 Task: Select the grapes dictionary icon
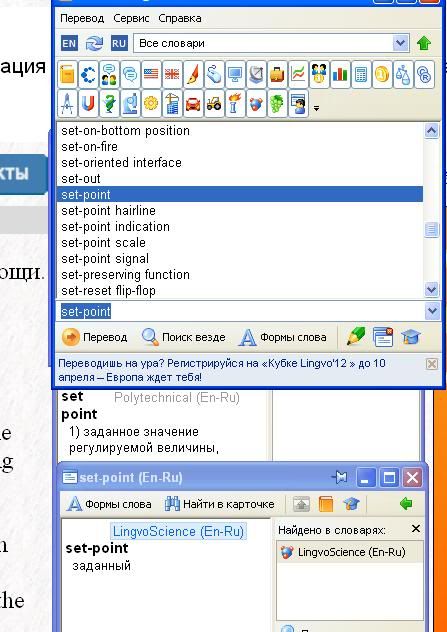(277, 104)
